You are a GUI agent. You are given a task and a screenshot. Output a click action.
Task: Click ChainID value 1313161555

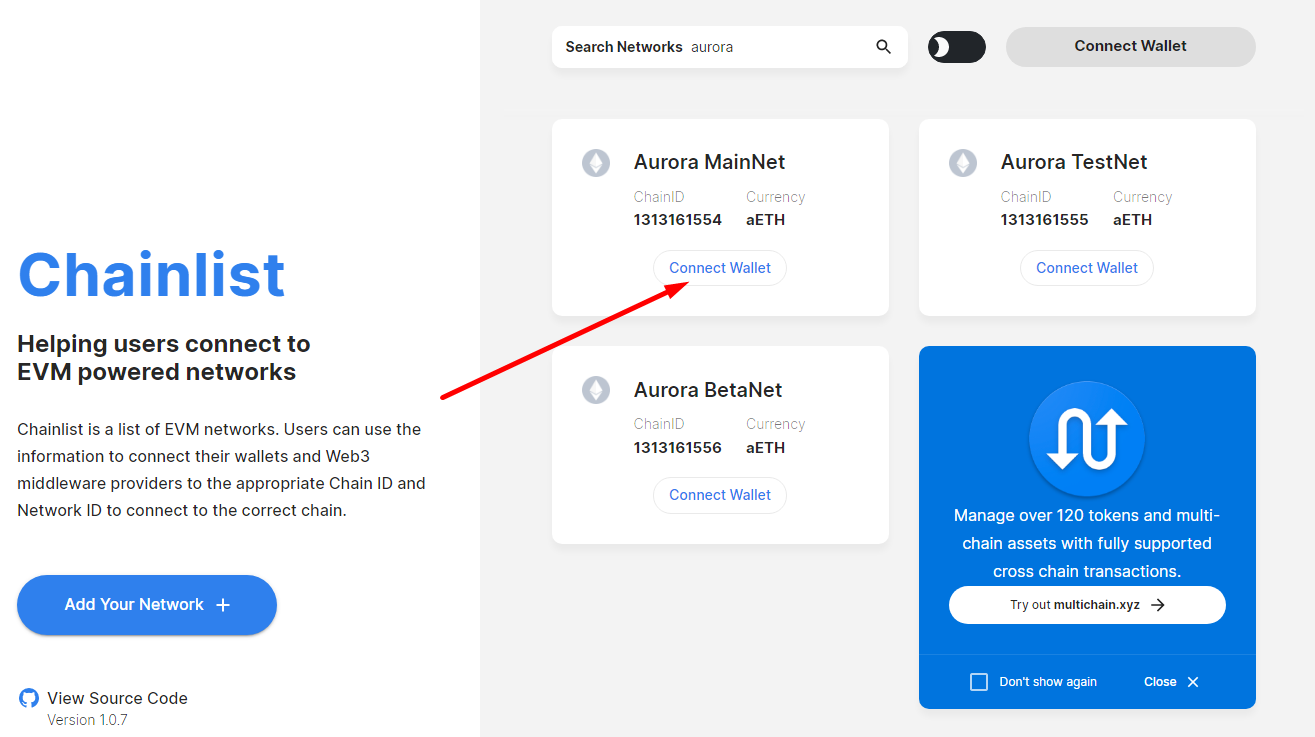click(x=1044, y=220)
